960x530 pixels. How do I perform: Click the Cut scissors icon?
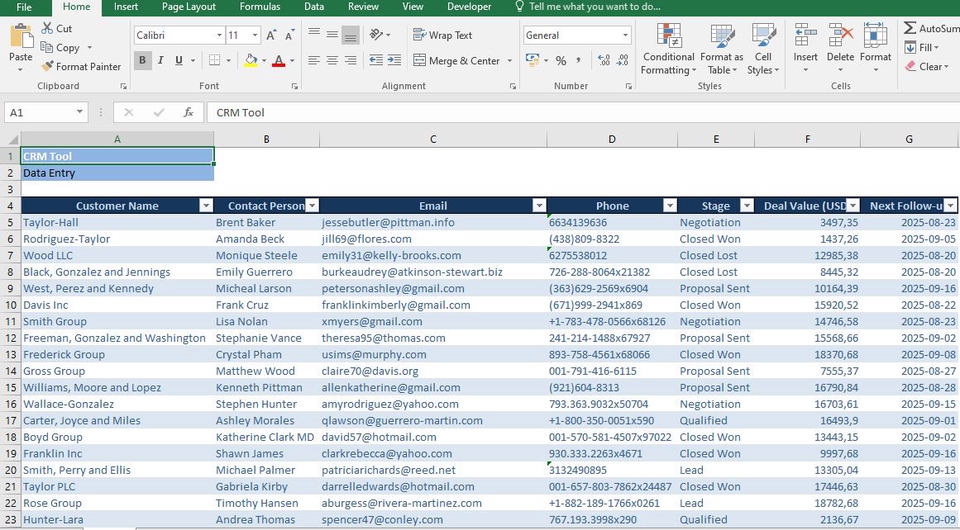point(47,29)
